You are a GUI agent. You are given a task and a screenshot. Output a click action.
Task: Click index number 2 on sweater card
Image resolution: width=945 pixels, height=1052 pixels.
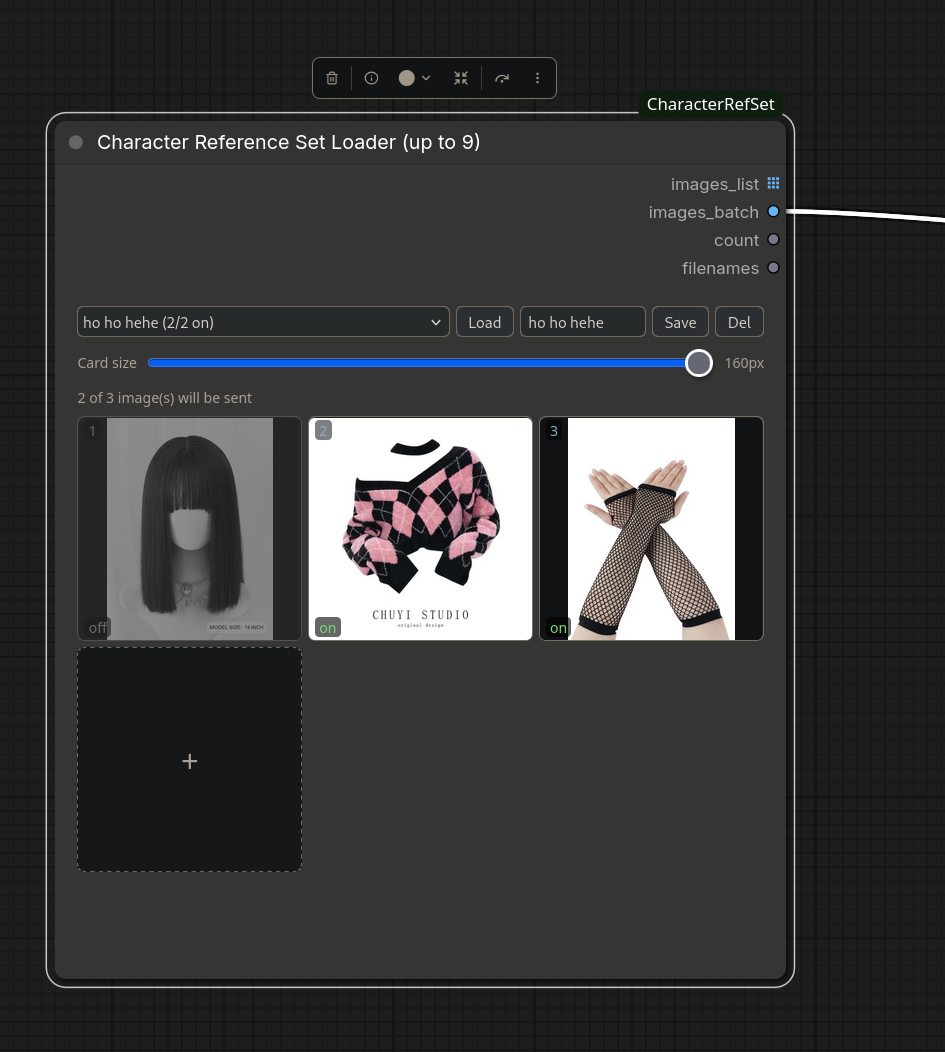pos(323,431)
